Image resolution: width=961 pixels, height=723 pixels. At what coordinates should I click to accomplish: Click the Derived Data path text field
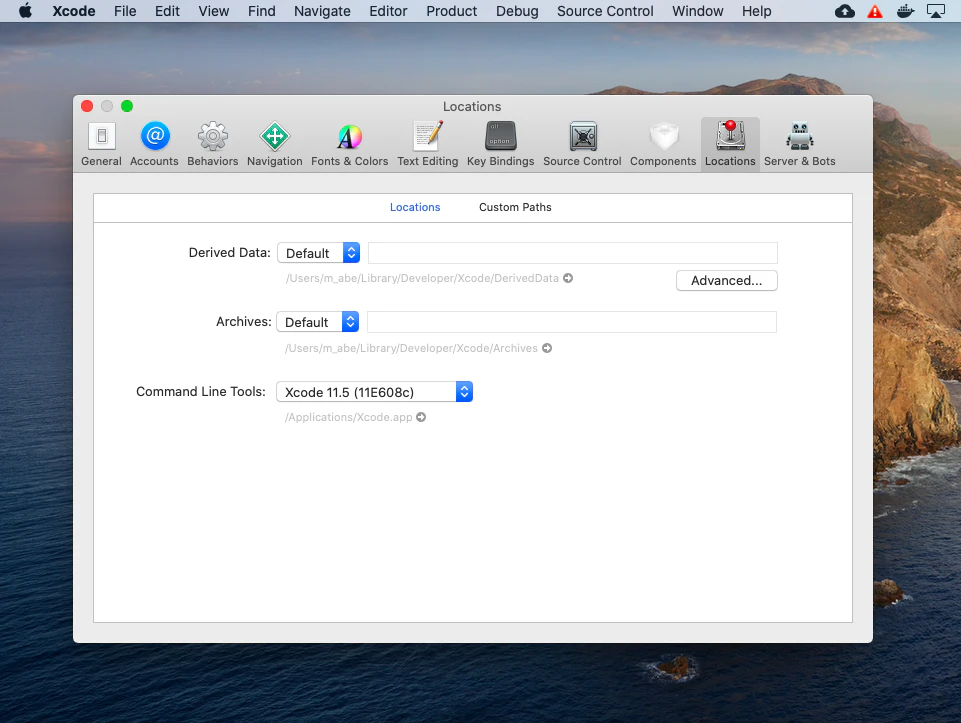(x=572, y=253)
